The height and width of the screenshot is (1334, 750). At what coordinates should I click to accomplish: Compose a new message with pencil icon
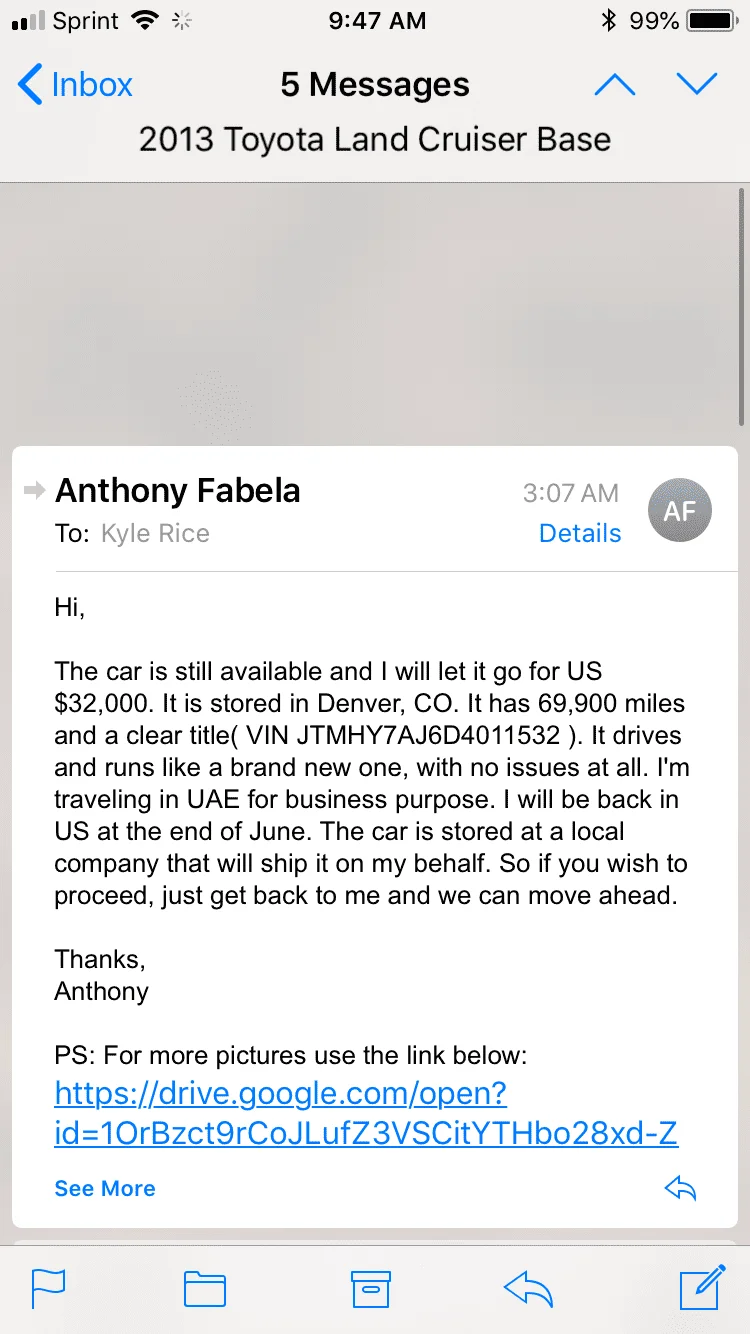pos(702,1287)
